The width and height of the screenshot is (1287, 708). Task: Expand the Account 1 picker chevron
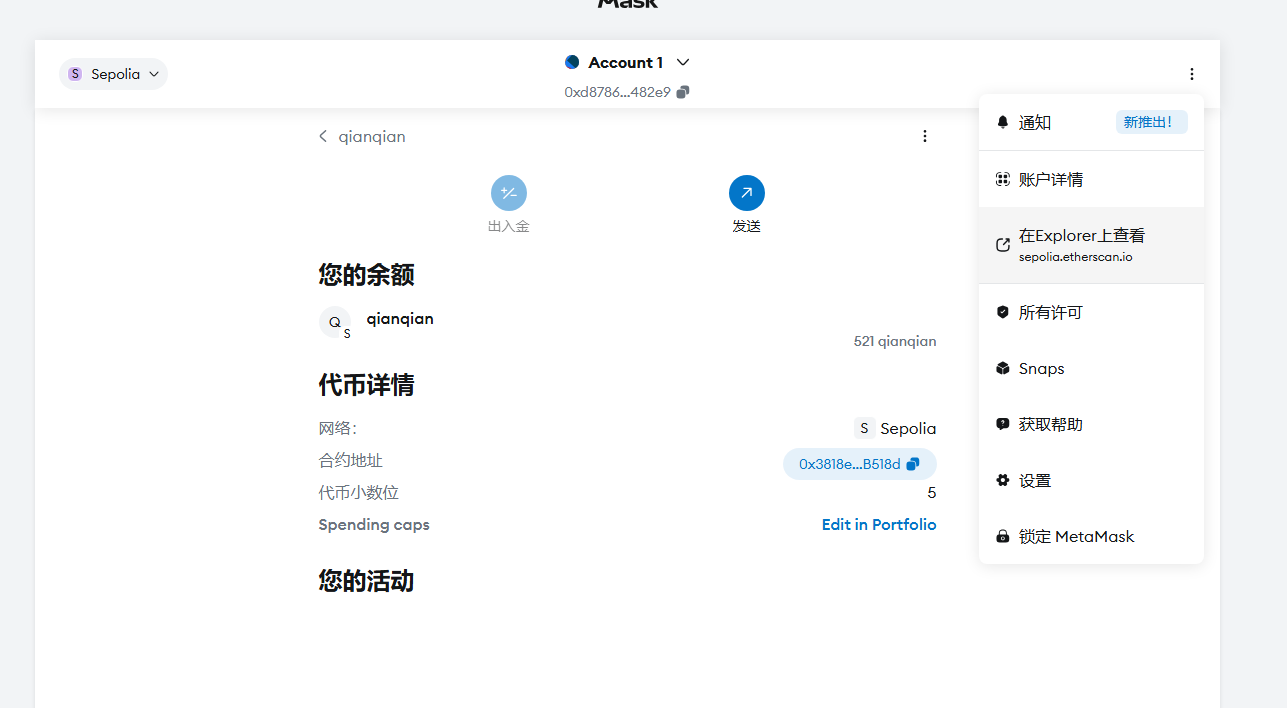[683, 62]
